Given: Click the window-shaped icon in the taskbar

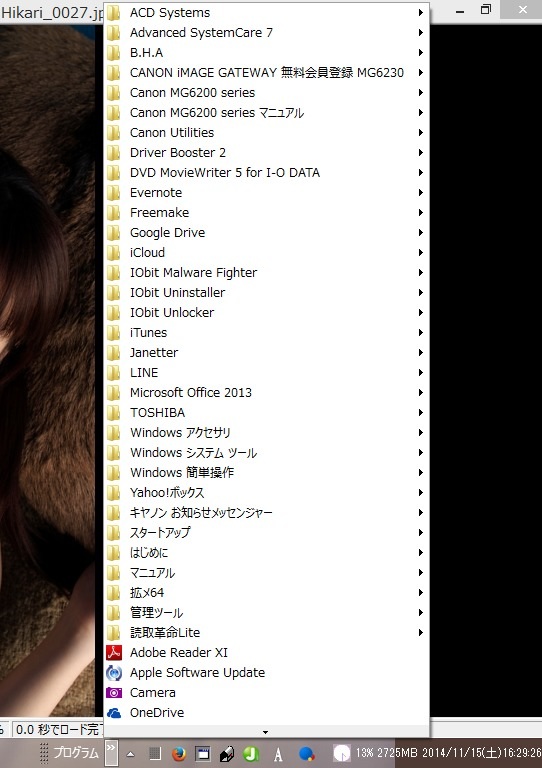Looking at the screenshot, I should click(x=202, y=753).
